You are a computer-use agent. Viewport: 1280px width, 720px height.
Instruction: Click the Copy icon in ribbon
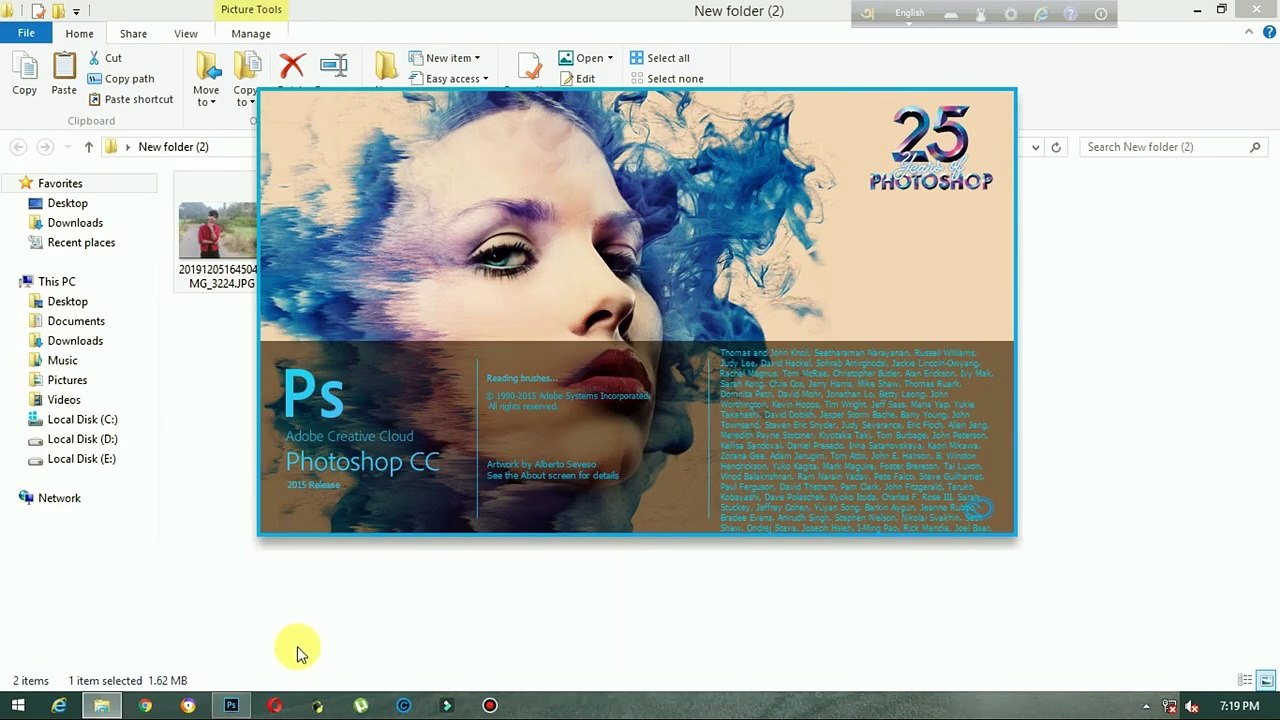[x=25, y=75]
